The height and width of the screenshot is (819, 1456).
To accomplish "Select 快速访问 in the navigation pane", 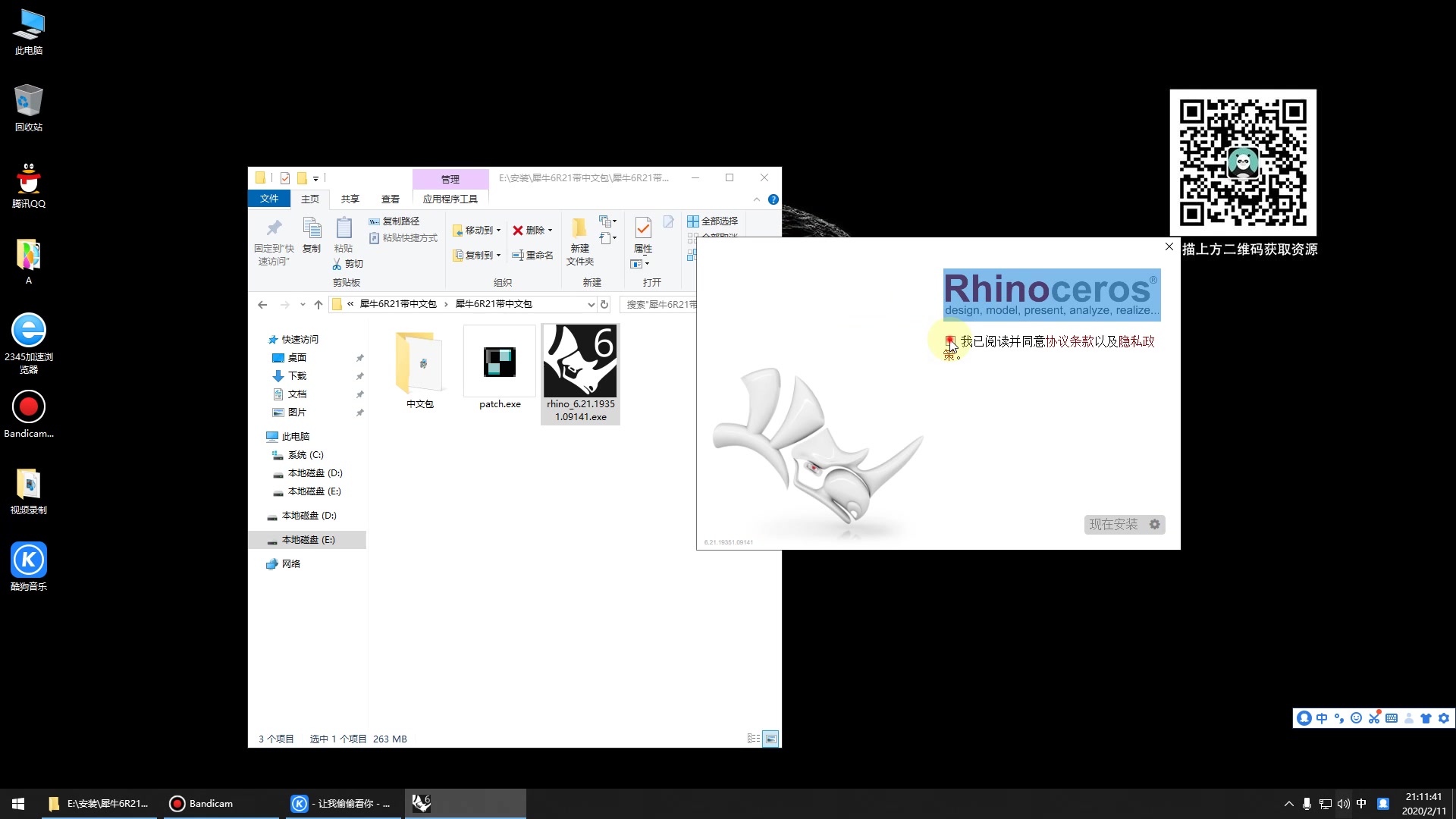I will coord(293,339).
